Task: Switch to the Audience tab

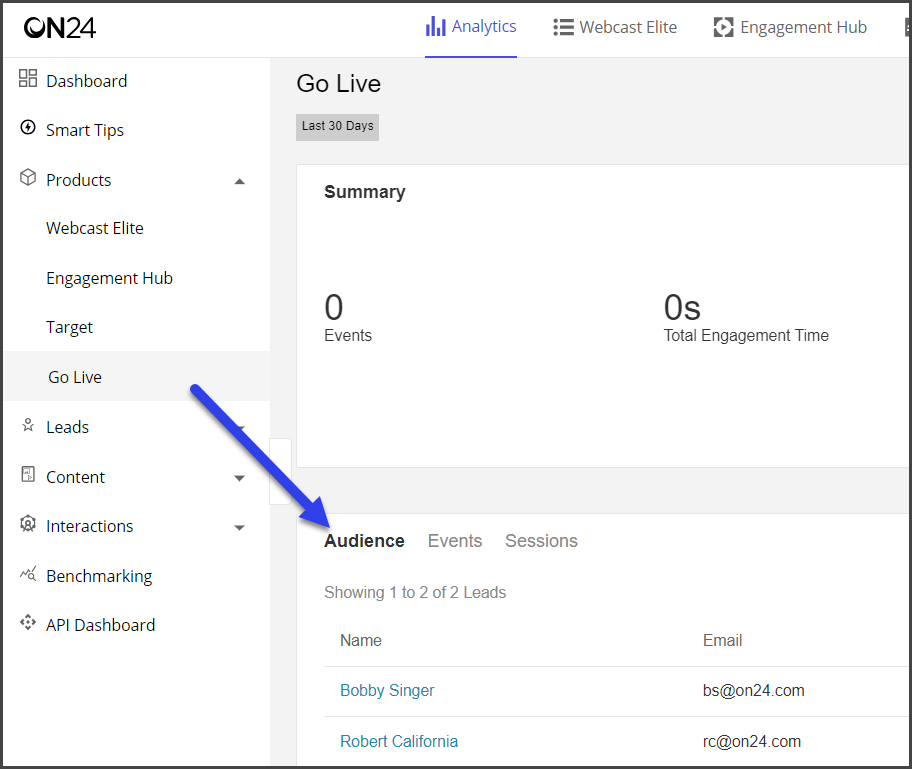Action: coord(364,541)
